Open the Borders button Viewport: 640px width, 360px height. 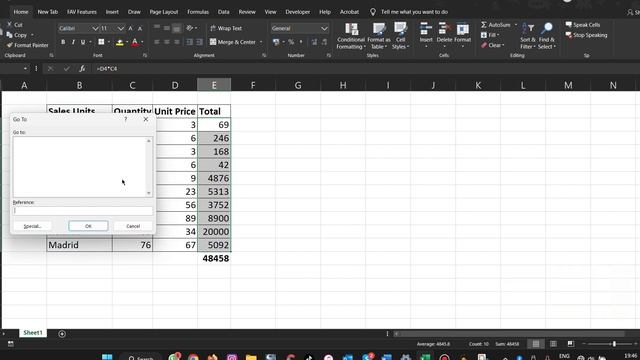click(x=101, y=42)
